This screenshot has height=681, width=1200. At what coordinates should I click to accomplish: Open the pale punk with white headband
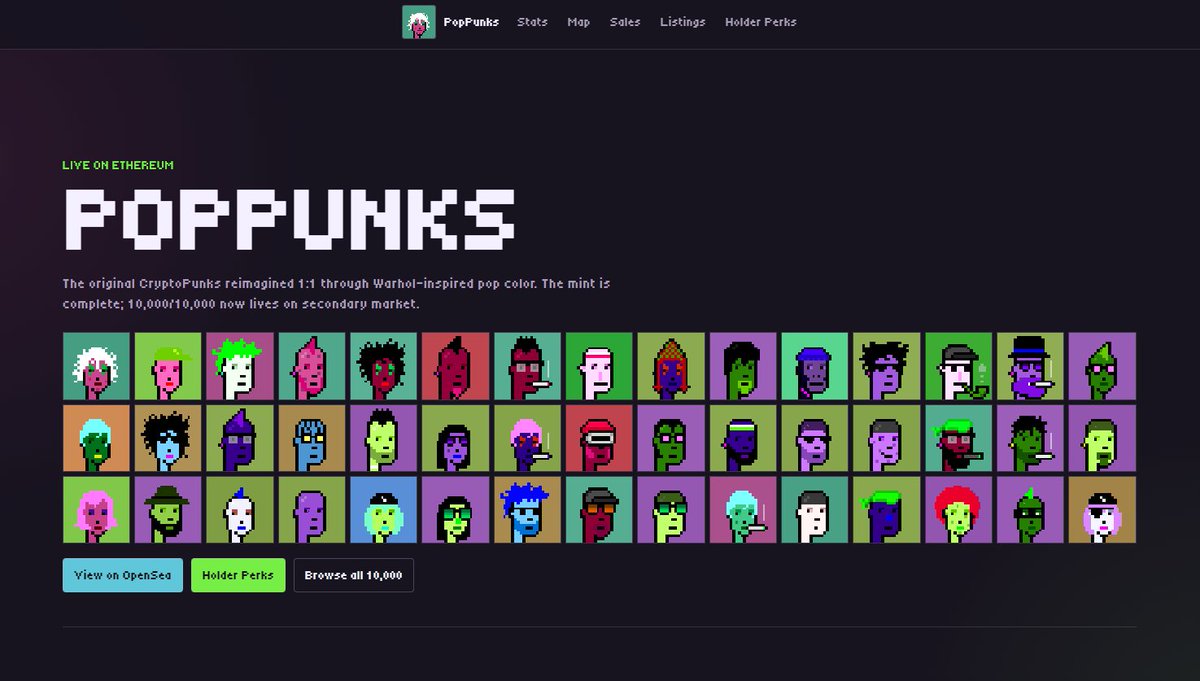(599, 366)
